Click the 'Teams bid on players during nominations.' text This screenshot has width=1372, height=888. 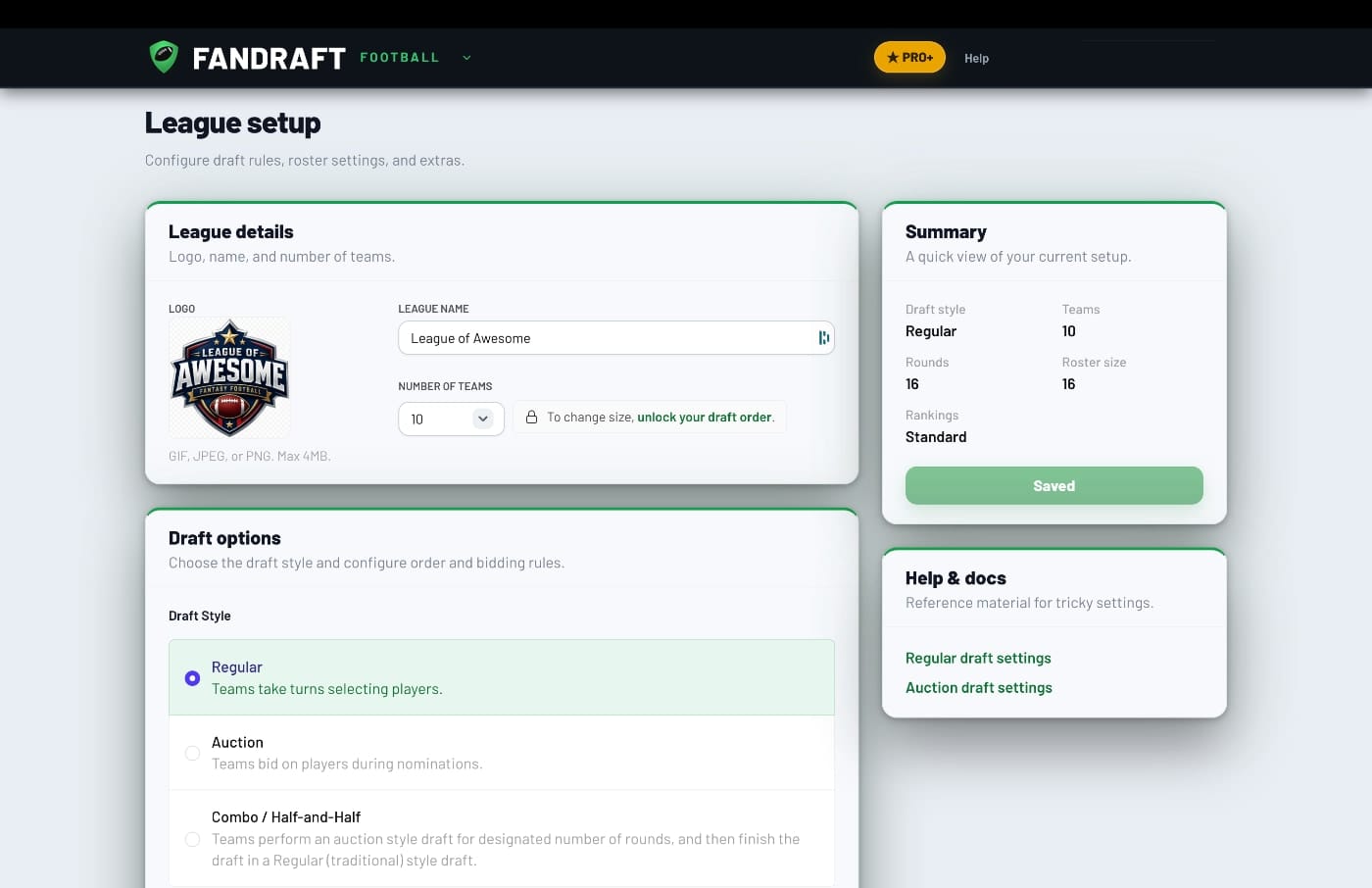click(347, 764)
